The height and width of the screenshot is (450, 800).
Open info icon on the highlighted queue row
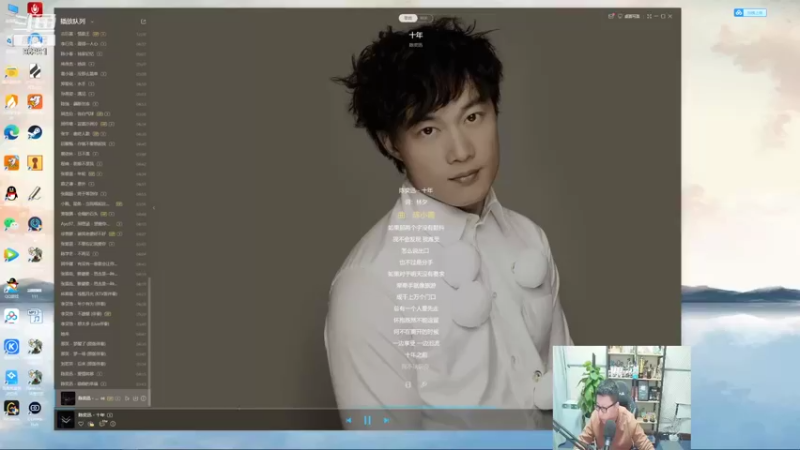[143, 398]
